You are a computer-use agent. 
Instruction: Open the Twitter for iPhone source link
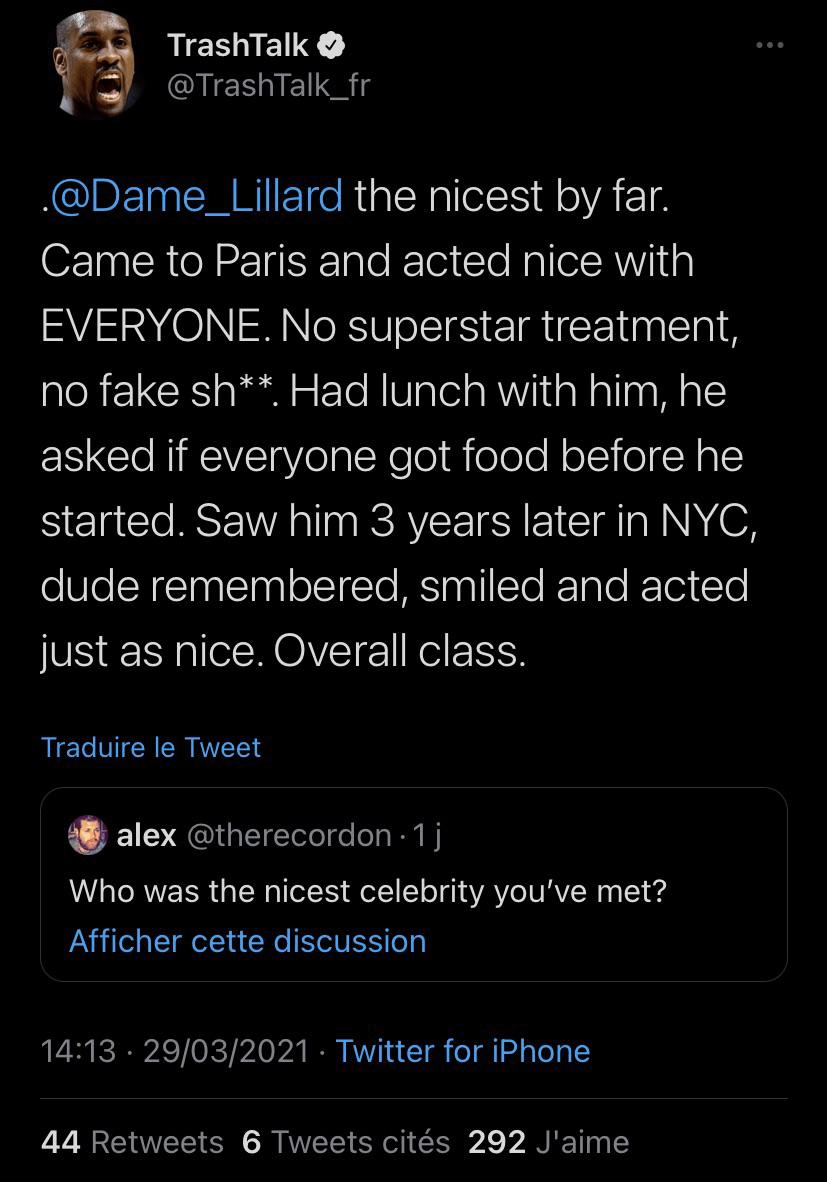point(462,1051)
